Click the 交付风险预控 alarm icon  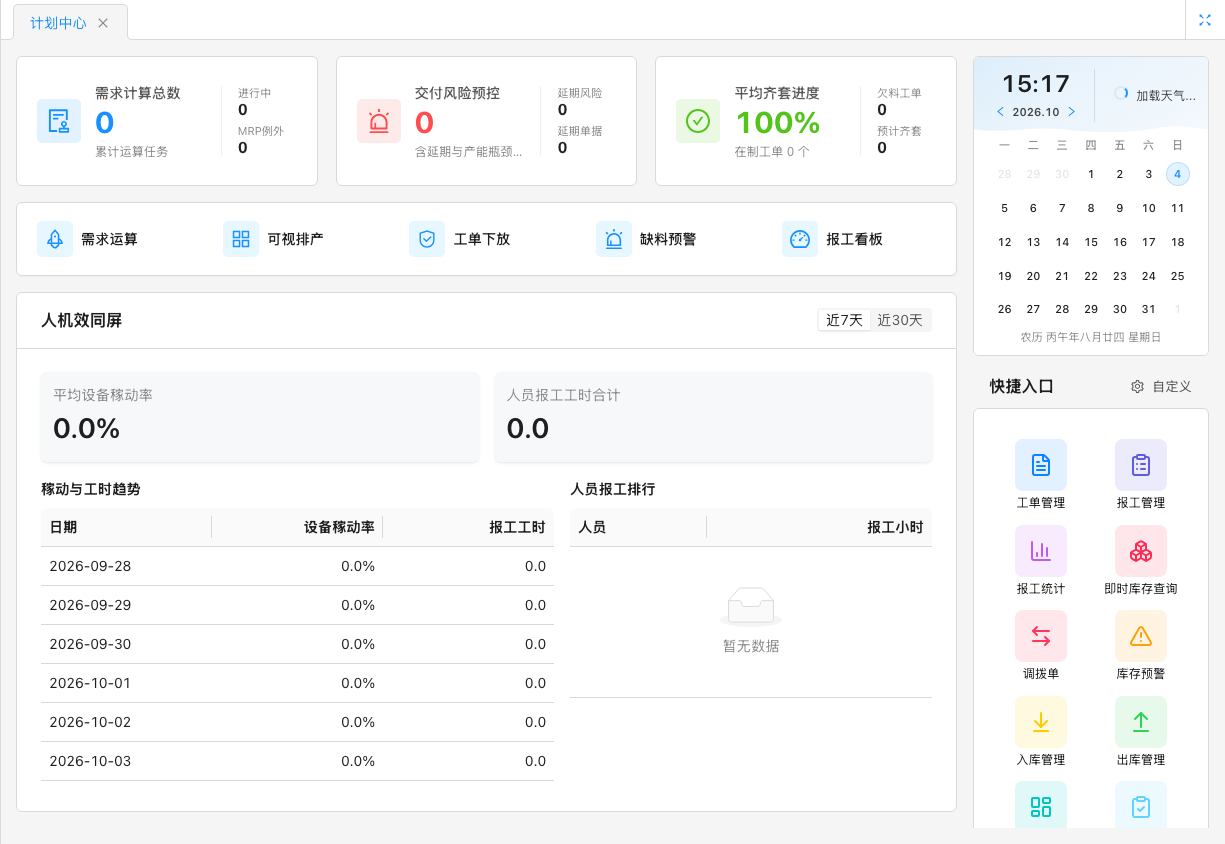point(379,121)
